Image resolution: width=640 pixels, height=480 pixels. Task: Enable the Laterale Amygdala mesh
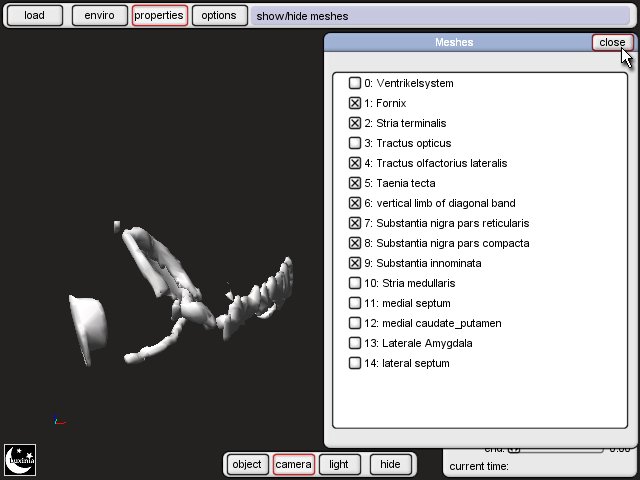pos(355,343)
